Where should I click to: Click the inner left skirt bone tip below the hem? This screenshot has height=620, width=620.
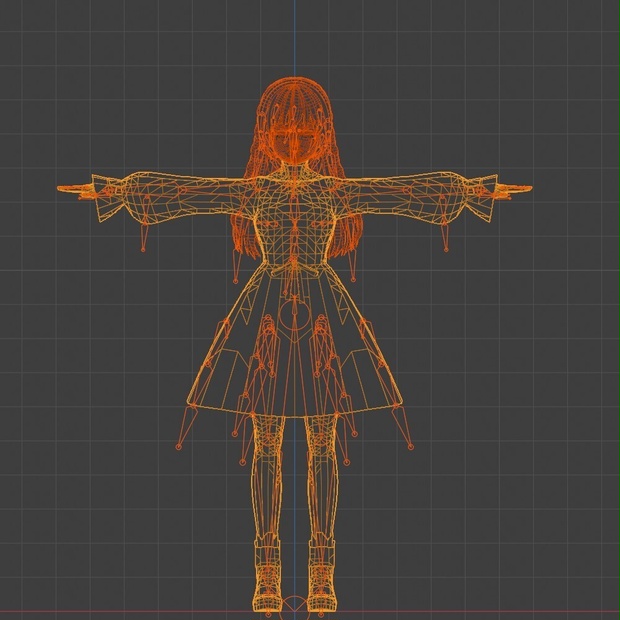[242, 462]
